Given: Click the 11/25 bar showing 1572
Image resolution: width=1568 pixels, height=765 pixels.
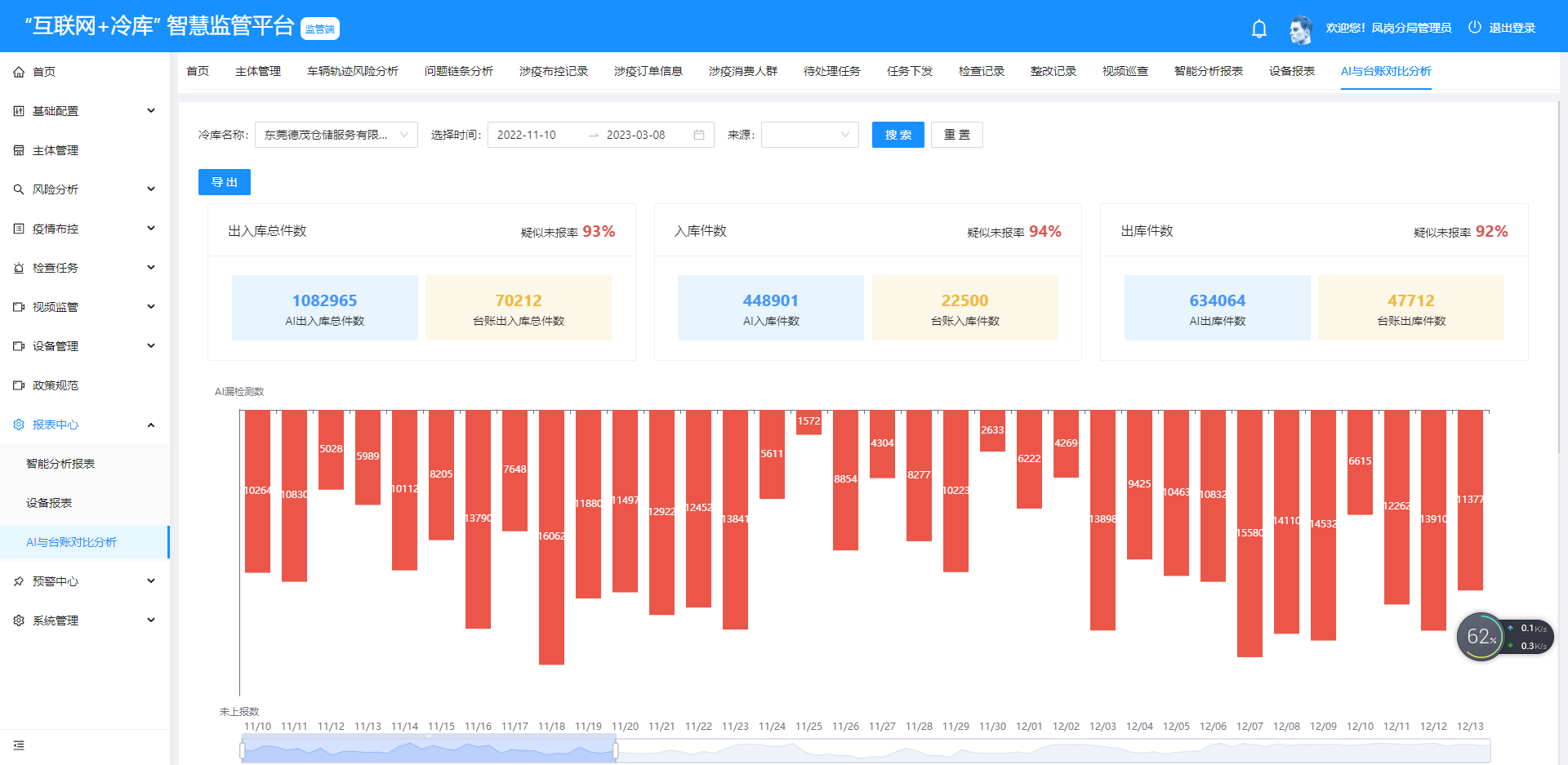Looking at the screenshot, I should coord(808,422).
